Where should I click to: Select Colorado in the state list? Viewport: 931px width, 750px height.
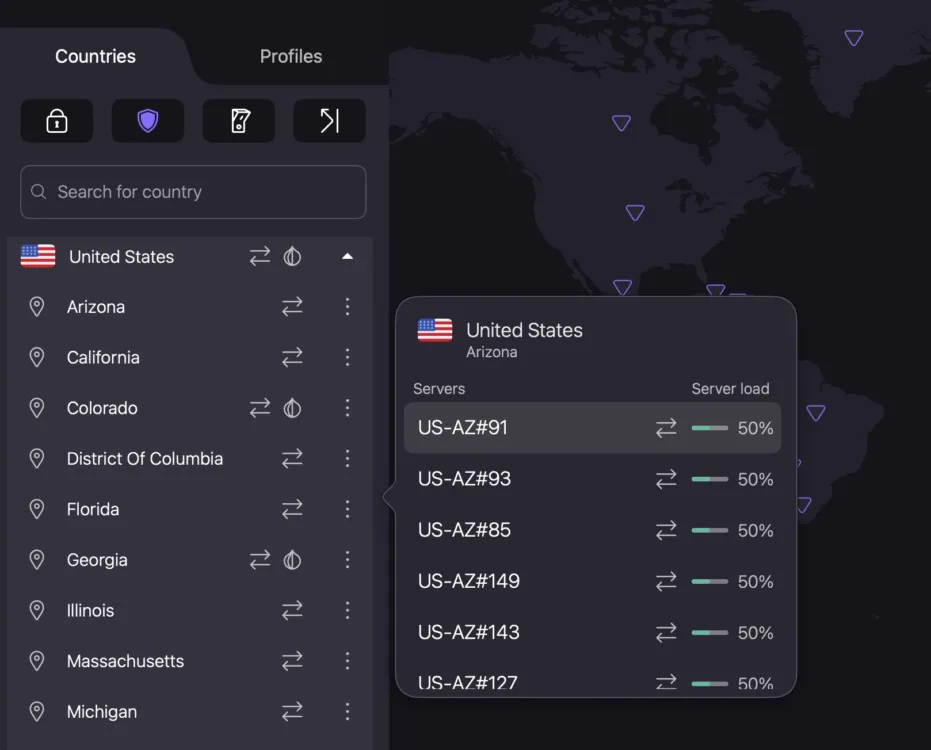tap(102, 408)
